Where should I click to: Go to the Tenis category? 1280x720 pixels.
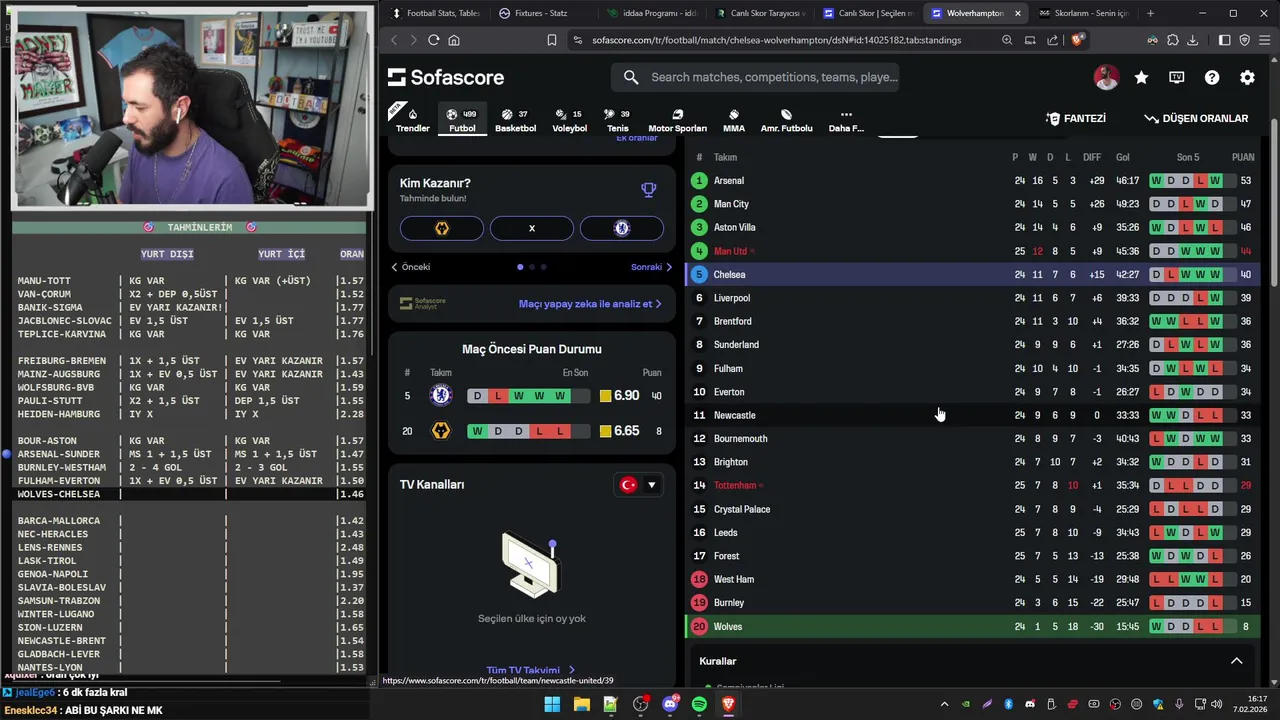618,120
